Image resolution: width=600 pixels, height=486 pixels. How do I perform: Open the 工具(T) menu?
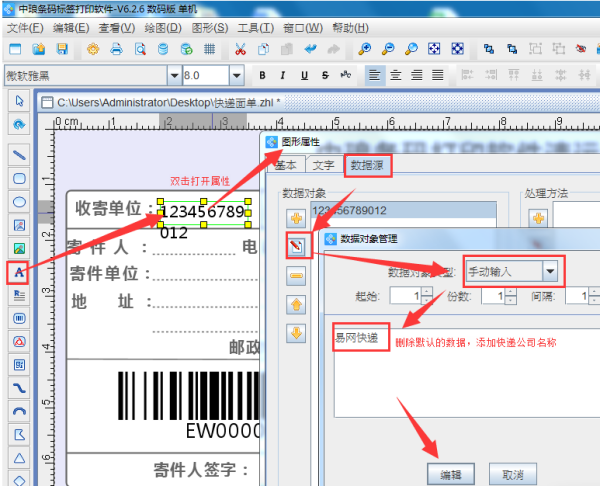[x=256, y=28]
